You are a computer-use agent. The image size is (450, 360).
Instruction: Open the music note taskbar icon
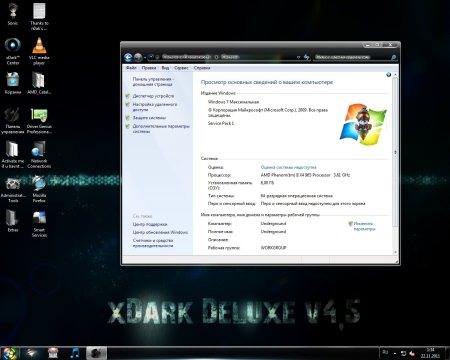[x=75, y=353]
